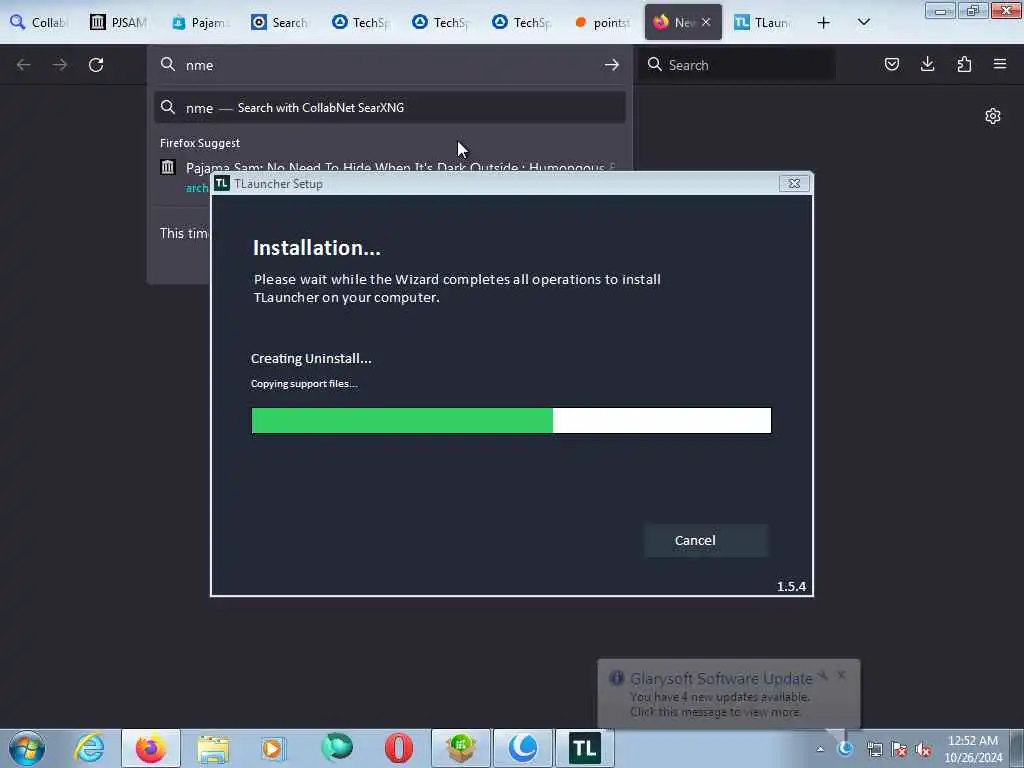Viewport: 1024px width, 768px height.
Task: Expand the list all tabs dropdown
Action: click(863, 22)
